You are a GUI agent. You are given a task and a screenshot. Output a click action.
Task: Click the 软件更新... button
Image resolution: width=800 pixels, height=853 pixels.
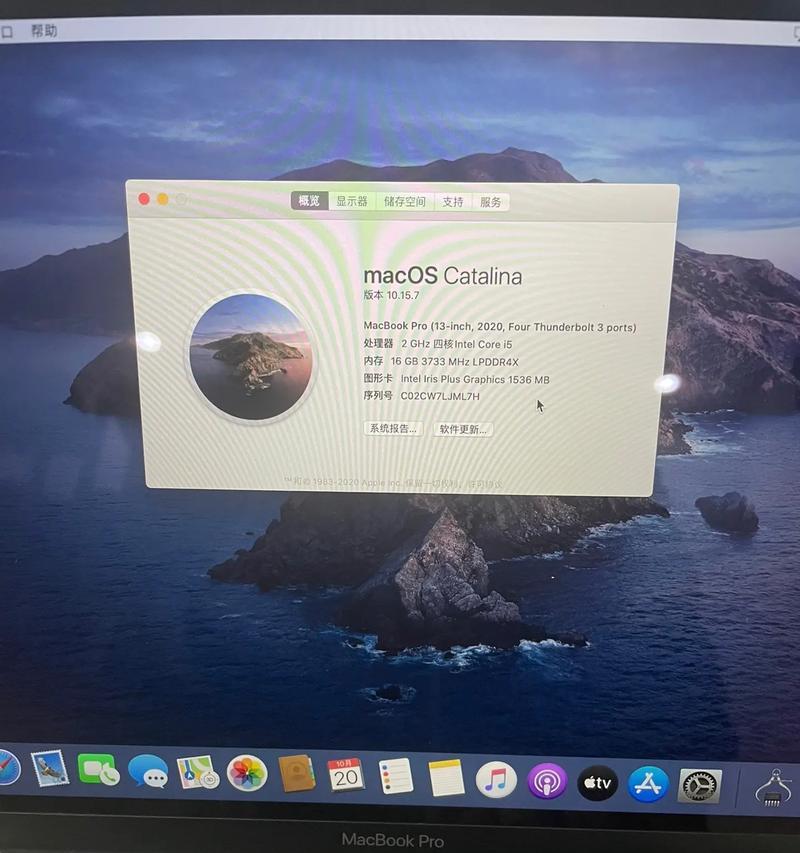463,429
